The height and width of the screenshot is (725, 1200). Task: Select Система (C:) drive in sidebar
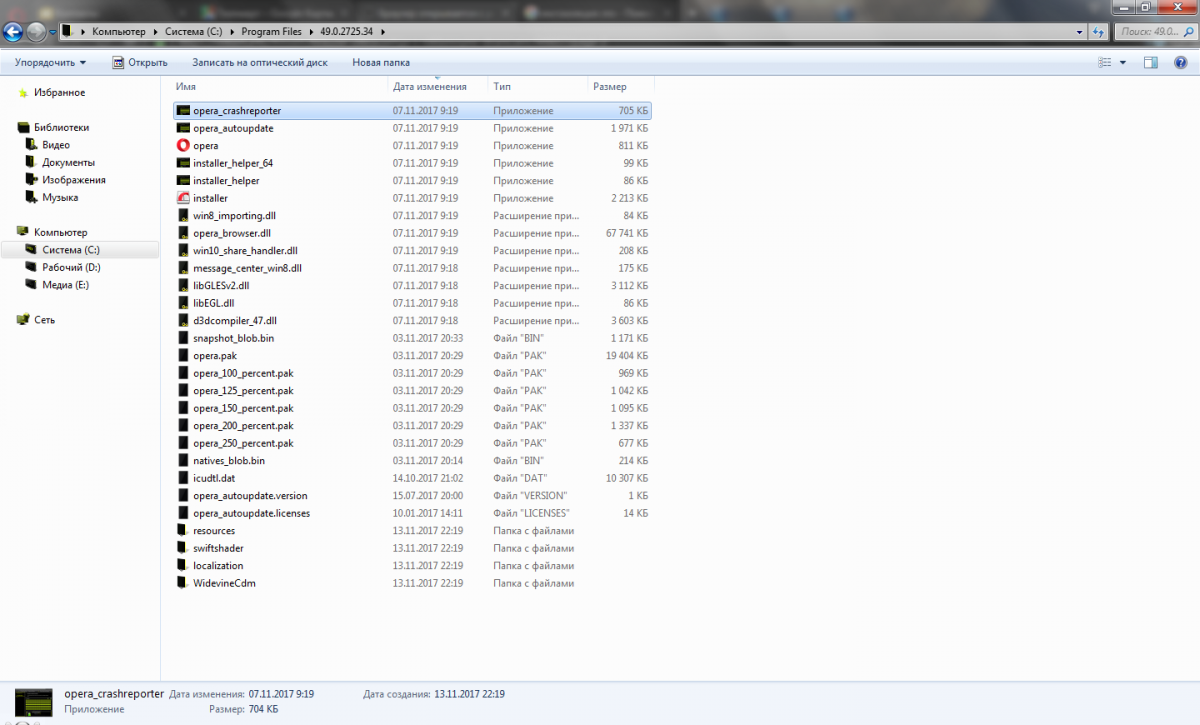click(x=80, y=250)
